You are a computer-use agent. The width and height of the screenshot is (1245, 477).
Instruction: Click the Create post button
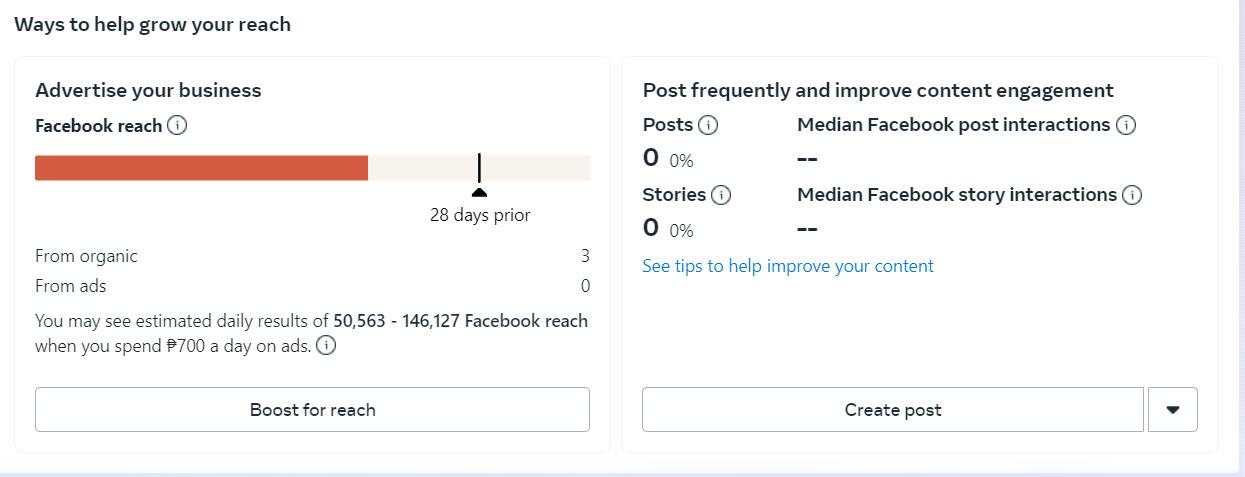click(893, 409)
